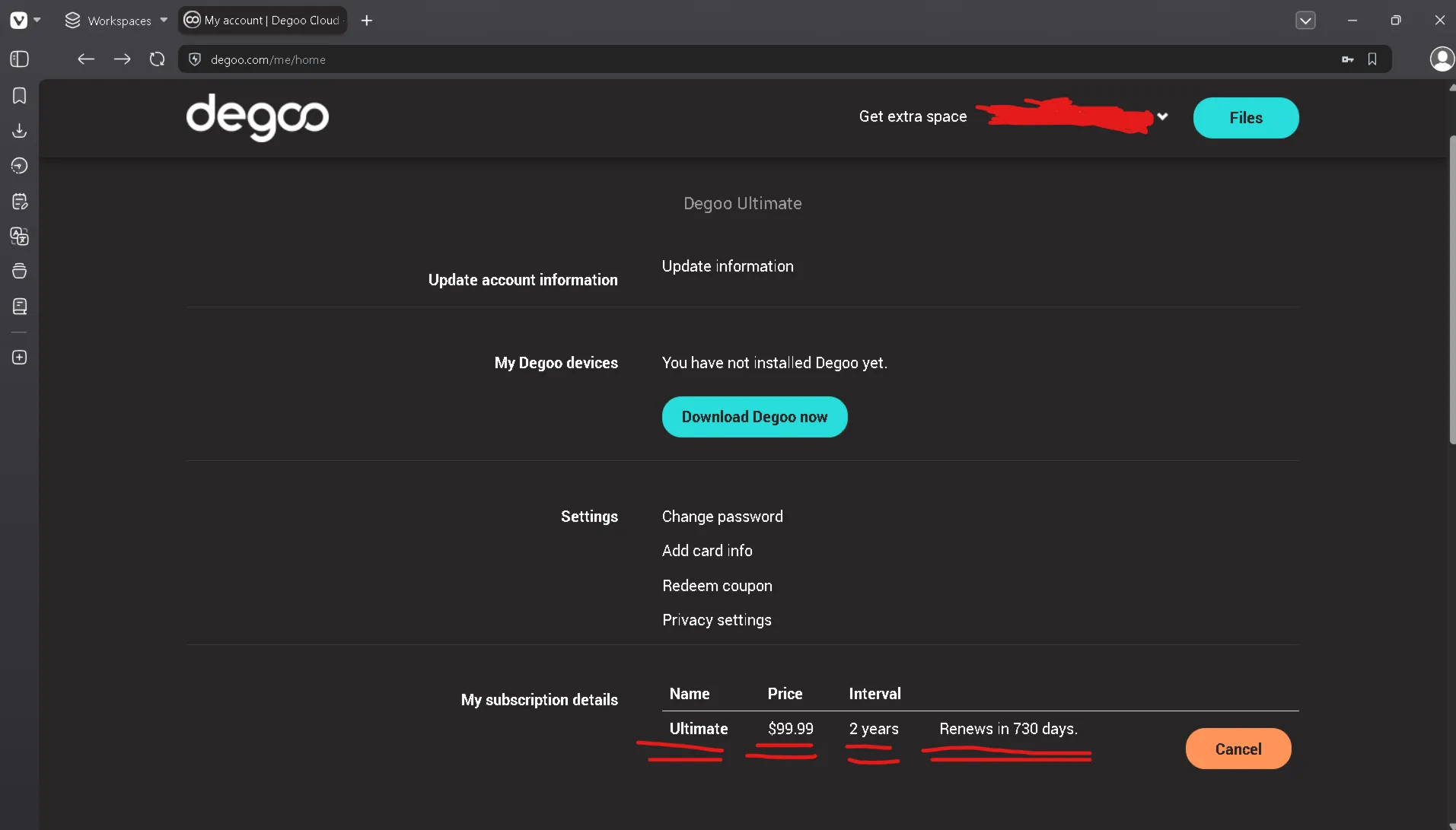Screen dimensions: 1456x830
Task: Open the Window panel icon
Action: tap(20, 272)
